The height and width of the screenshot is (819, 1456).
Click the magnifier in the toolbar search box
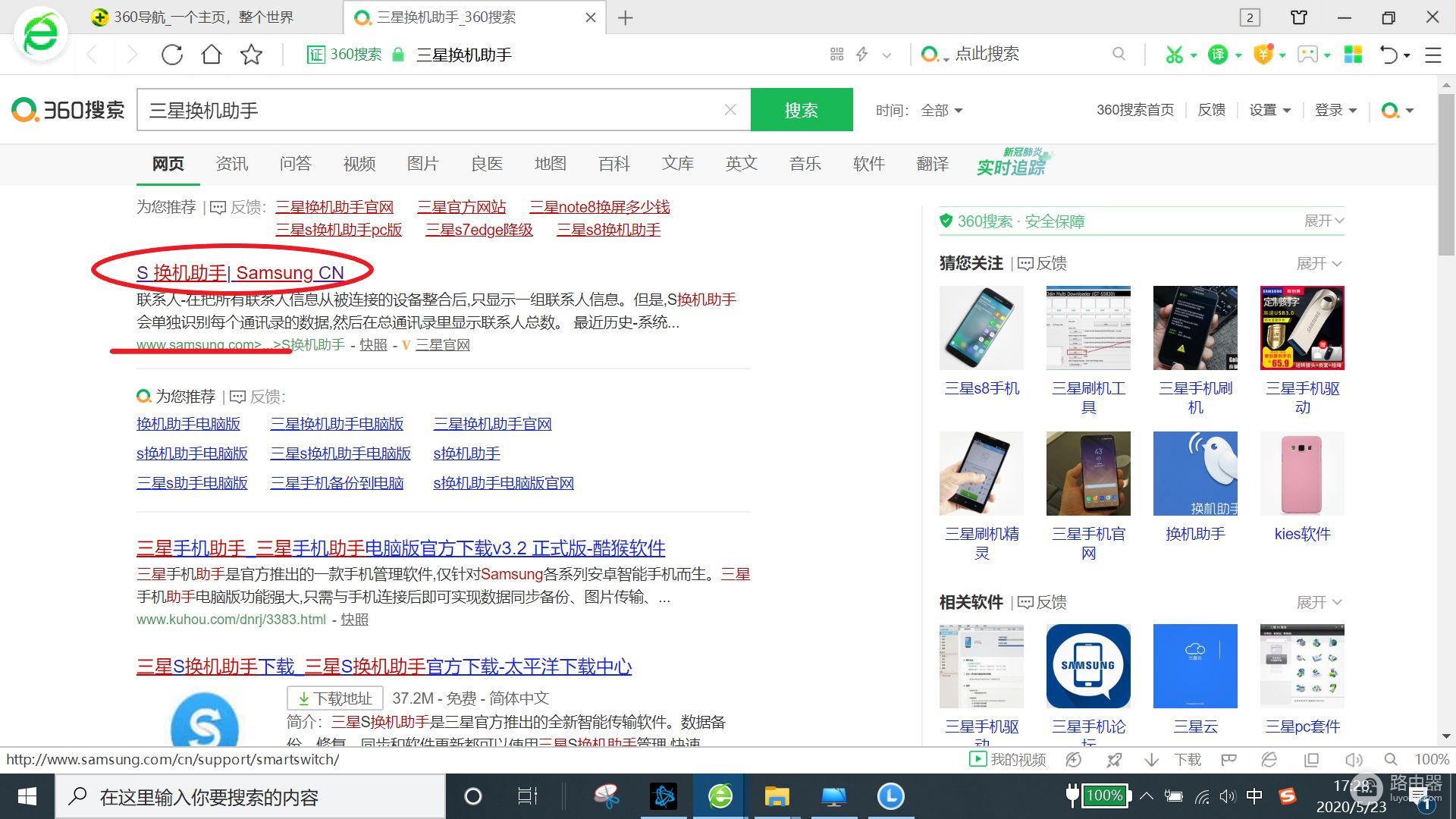pos(1119,54)
